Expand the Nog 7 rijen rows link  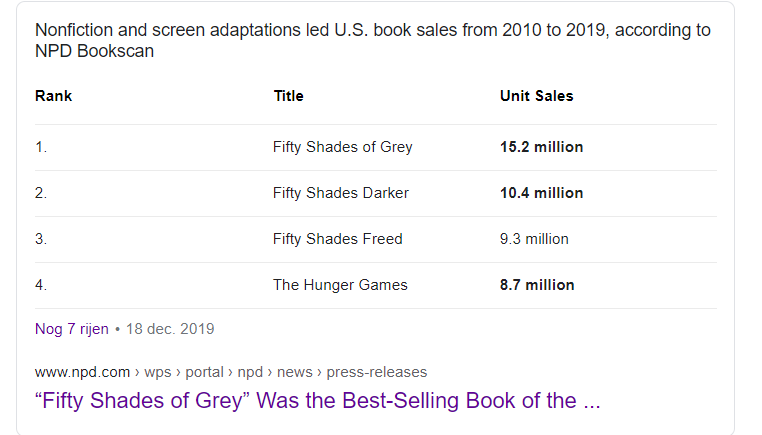click(71, 329)
